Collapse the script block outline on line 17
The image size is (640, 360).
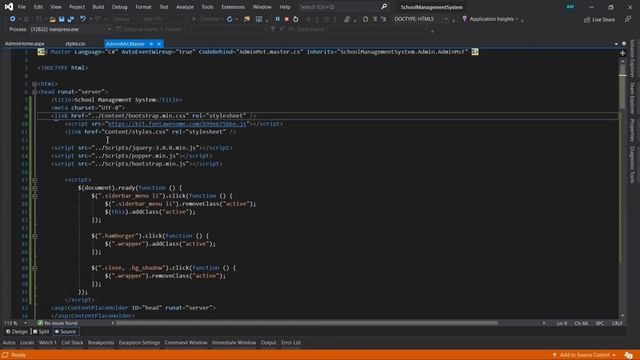(35, 180)
